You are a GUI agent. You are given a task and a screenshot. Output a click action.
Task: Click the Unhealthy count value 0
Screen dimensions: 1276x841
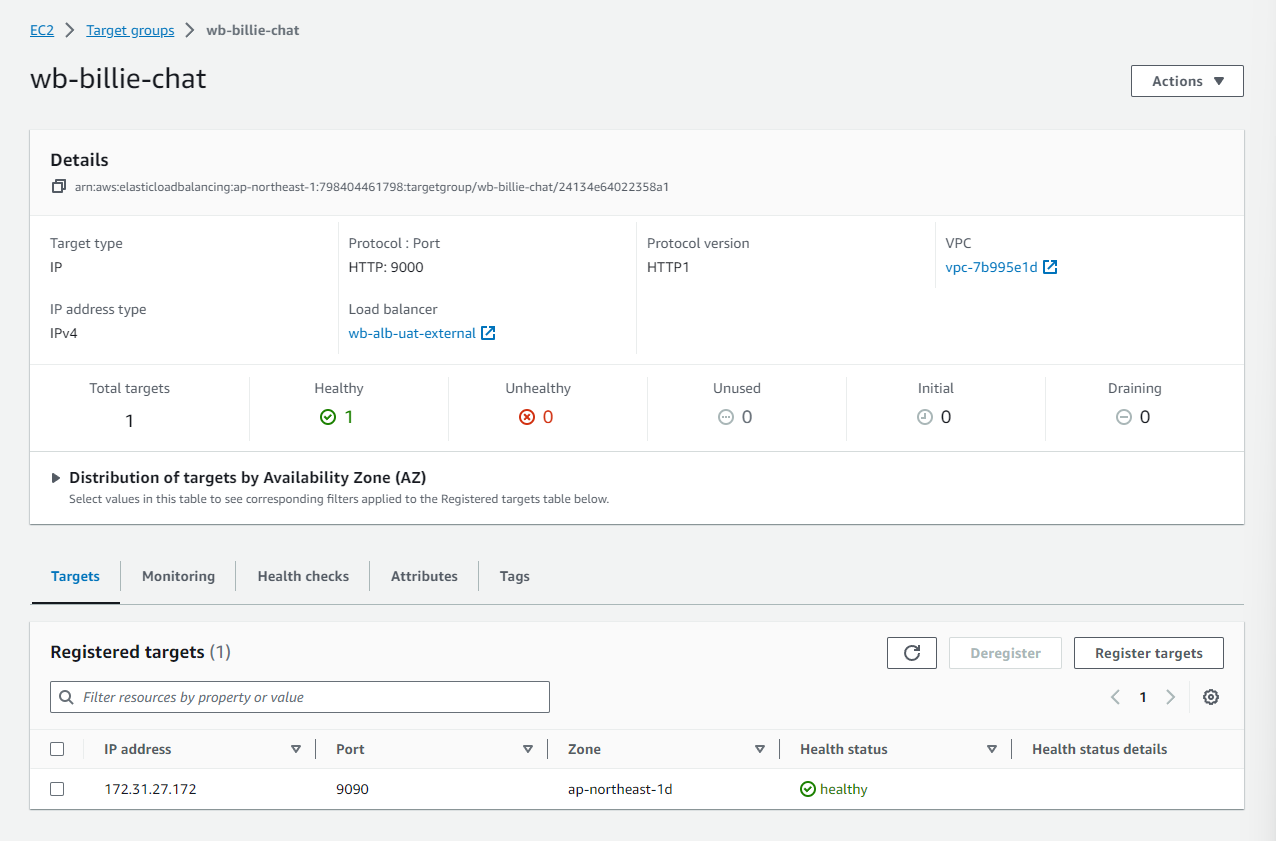(548, 417)
